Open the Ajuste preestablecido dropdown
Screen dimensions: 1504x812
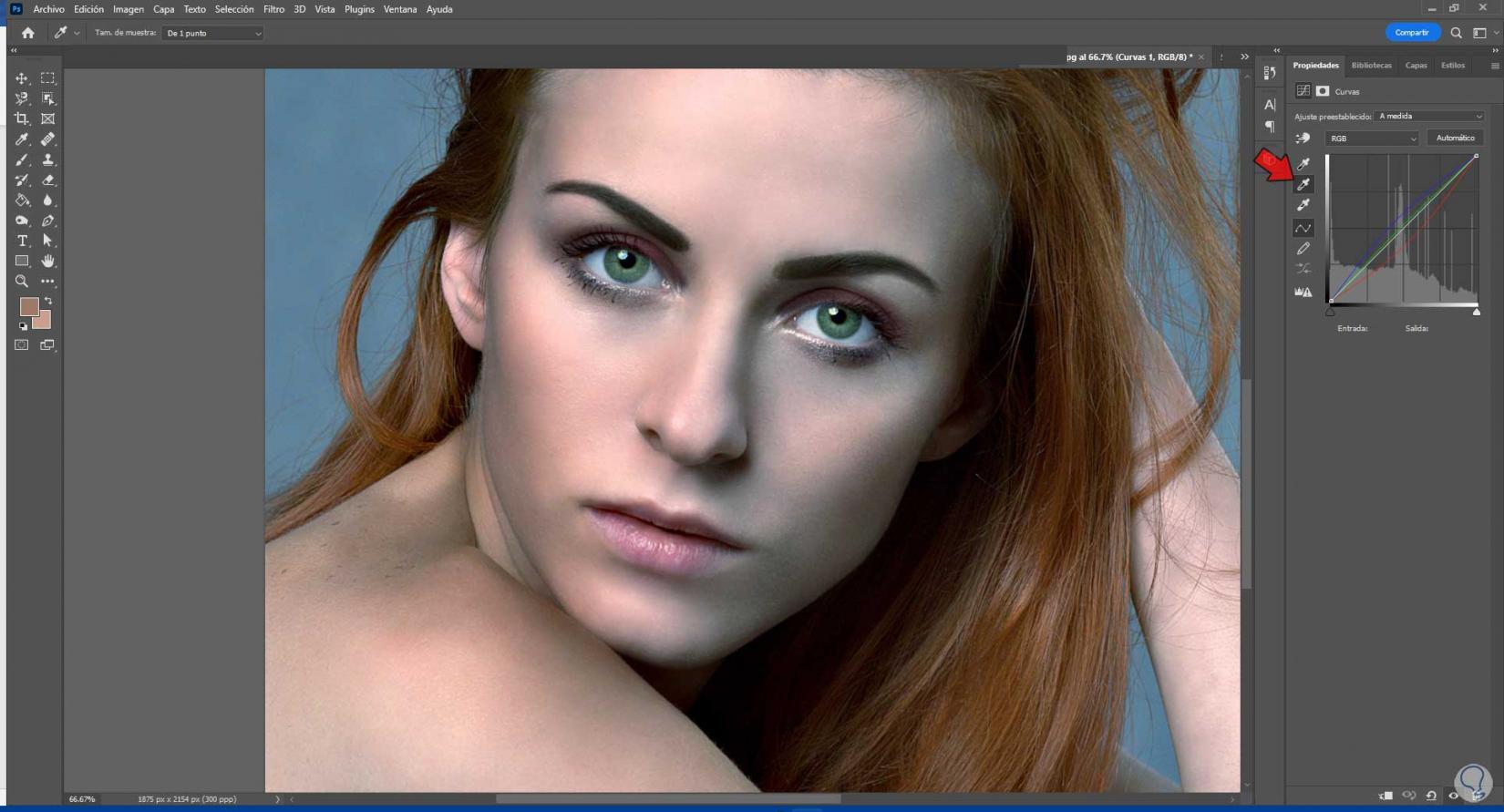pyautogui.click(x=1429, y=116)
